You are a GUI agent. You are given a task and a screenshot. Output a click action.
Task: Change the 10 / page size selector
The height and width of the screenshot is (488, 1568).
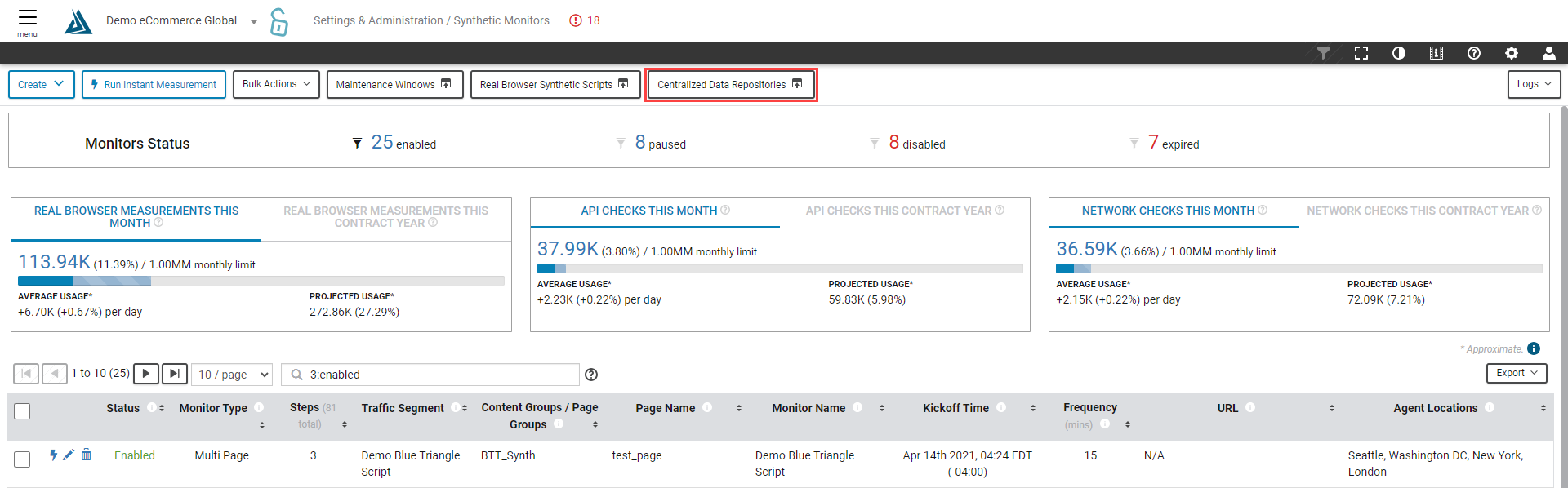(233, 375)
